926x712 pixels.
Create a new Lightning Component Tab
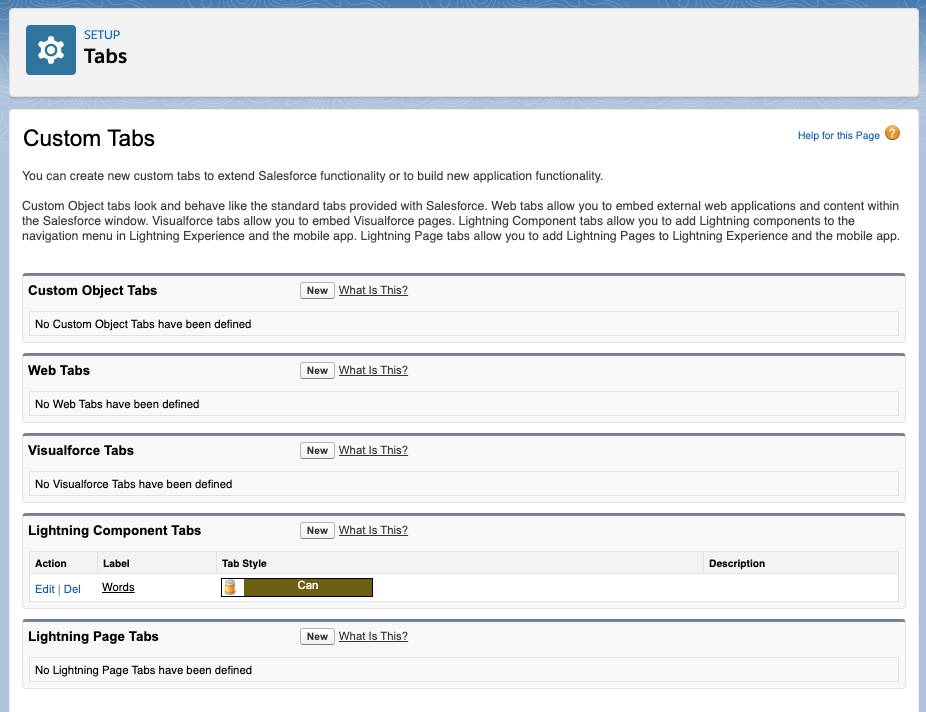(317, 530)
